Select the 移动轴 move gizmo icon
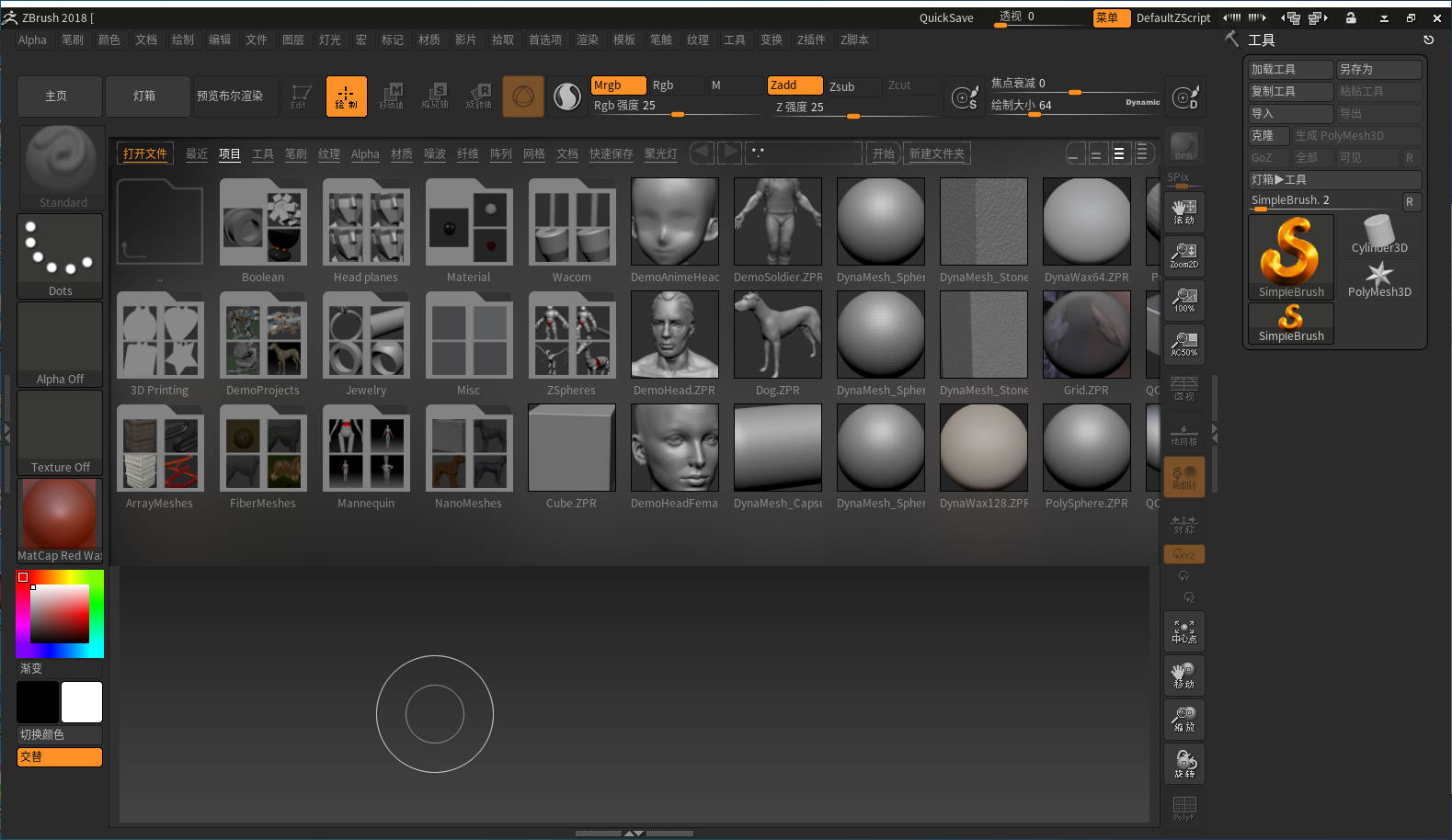The image size is (1452, 840). [392, 96]
